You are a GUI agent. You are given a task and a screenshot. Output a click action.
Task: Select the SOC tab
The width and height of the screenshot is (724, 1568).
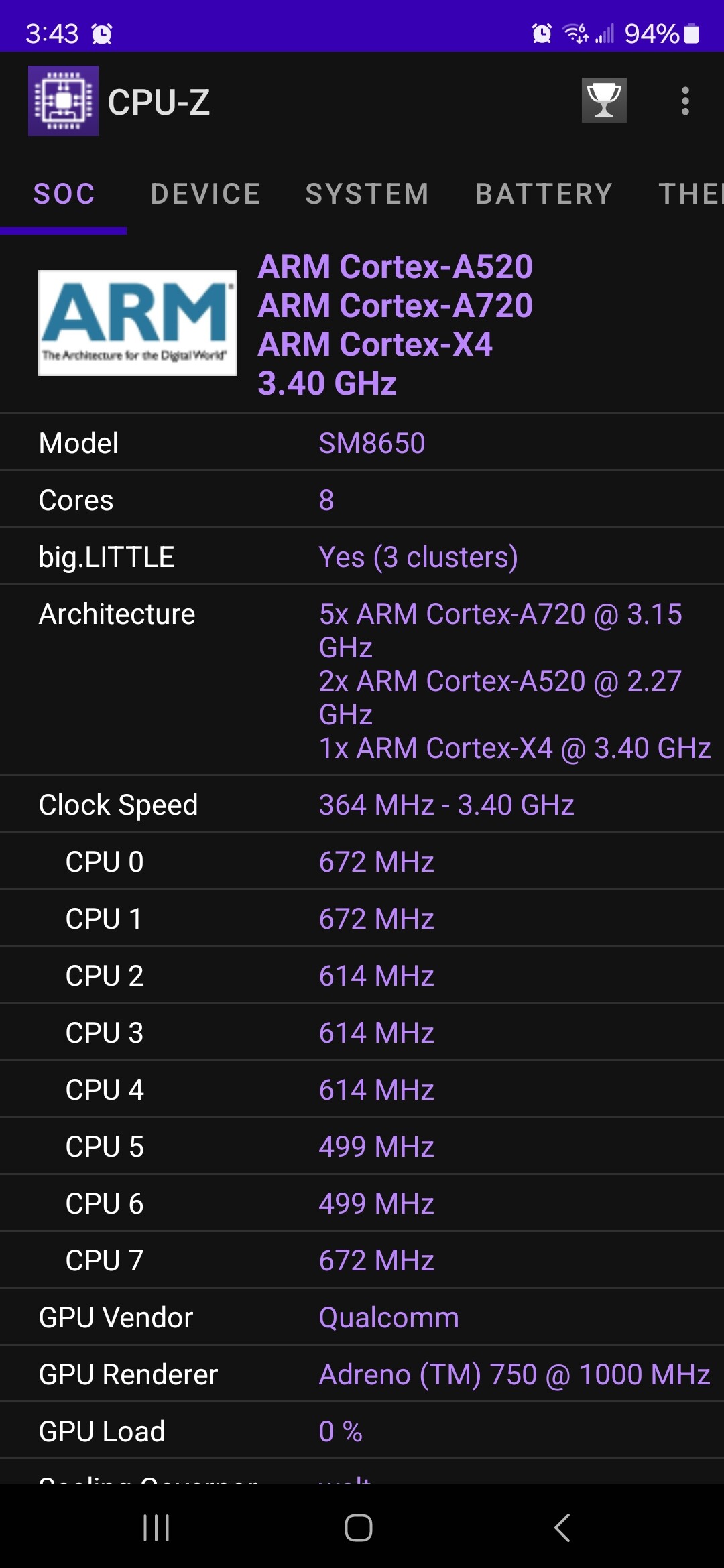click(x=64, y=194)
